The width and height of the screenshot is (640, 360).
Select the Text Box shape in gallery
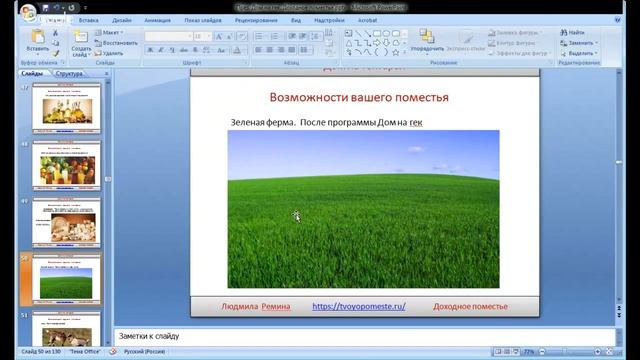coord(349,33)
